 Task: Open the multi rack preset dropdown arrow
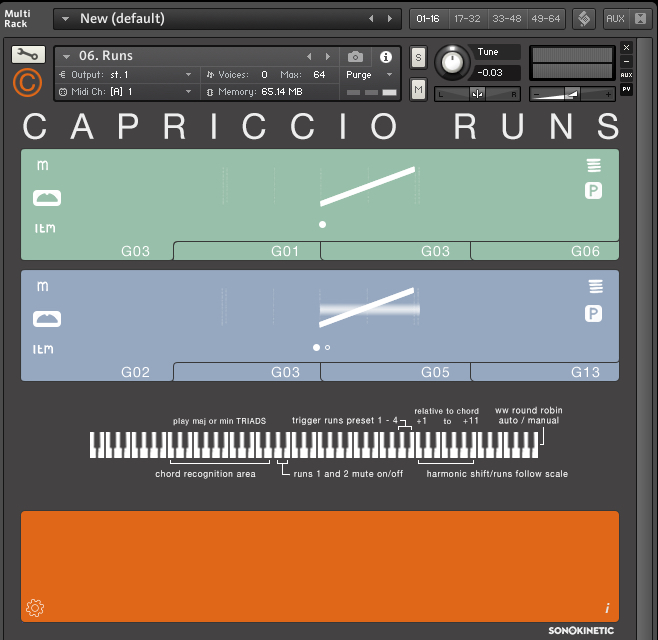tap(65, 19)
